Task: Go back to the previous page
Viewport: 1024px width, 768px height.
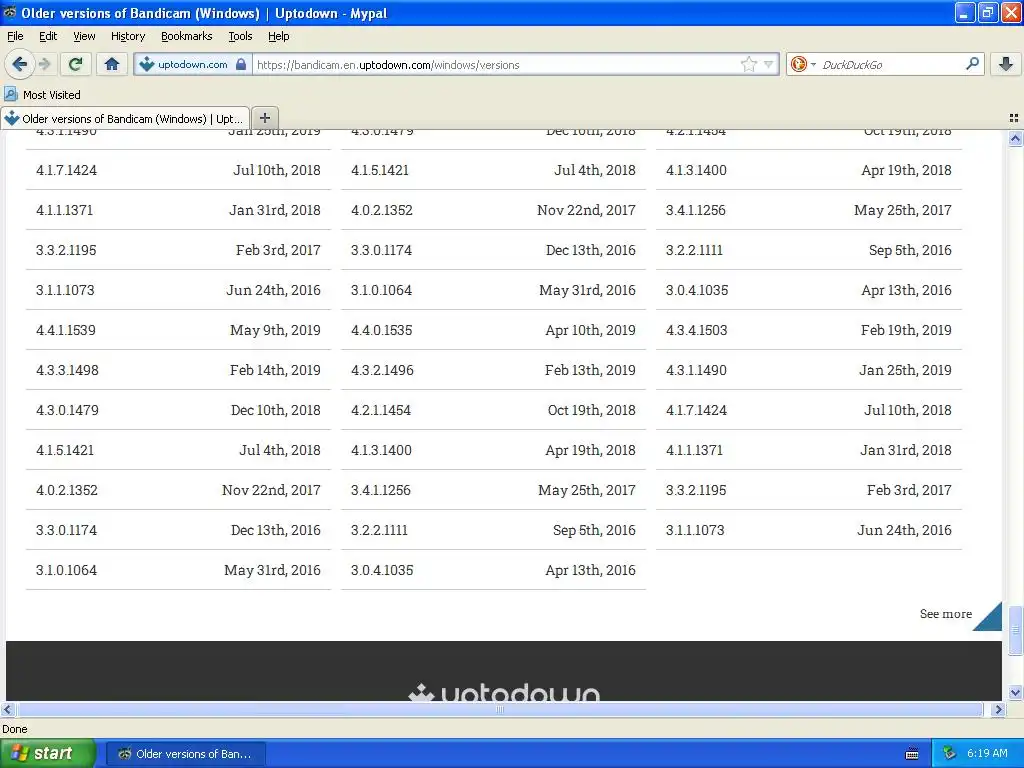Action: tap(20, 64)
